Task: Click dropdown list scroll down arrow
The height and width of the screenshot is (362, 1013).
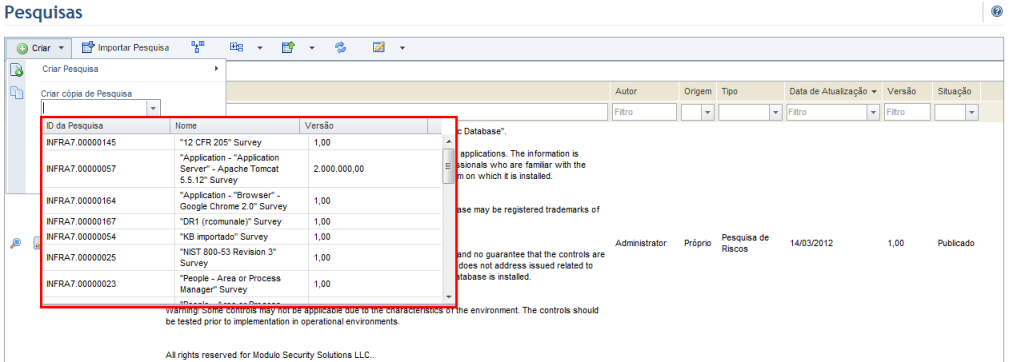Action: [449, 297]
